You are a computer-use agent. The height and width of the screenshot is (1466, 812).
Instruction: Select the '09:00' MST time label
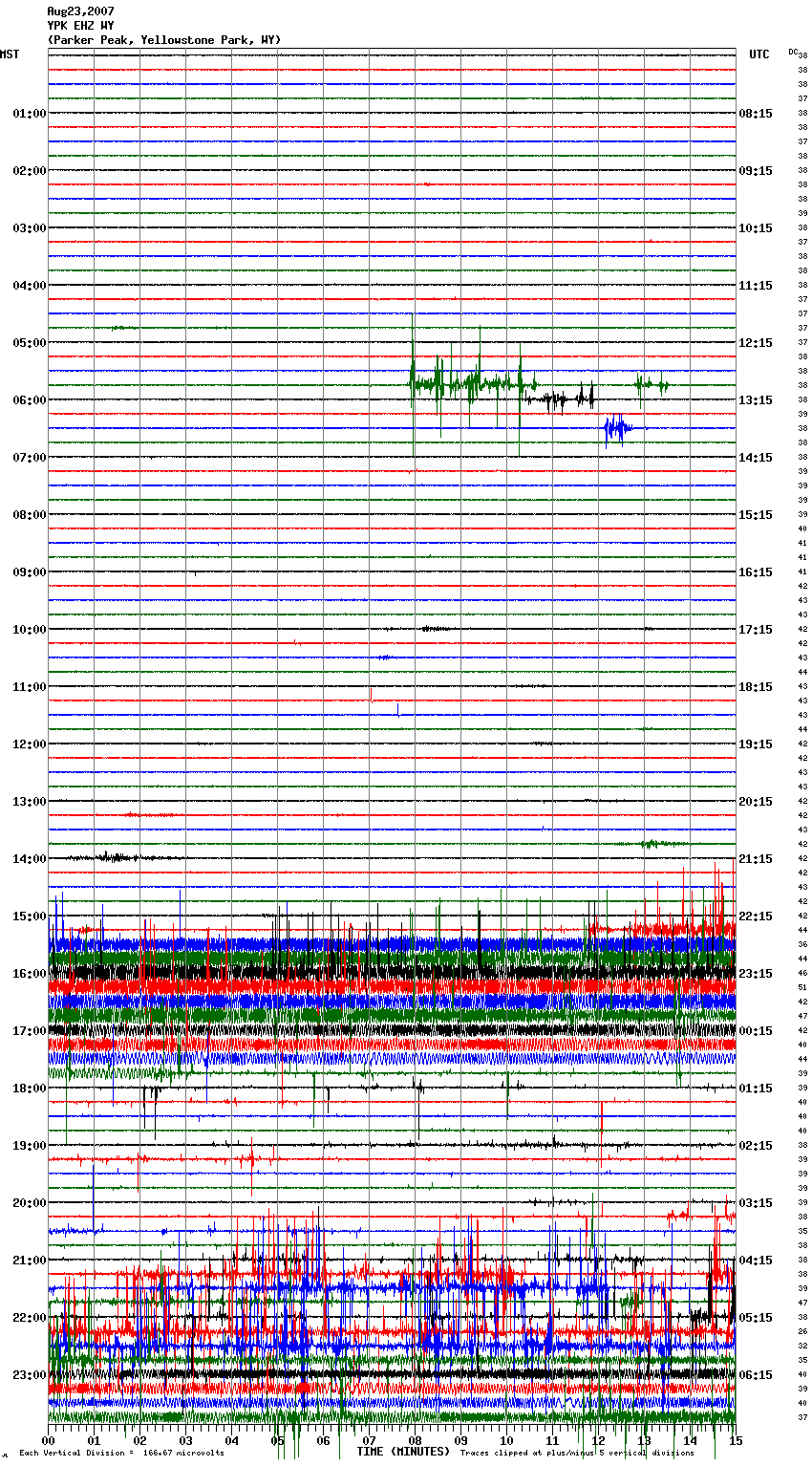coord(30,572)
